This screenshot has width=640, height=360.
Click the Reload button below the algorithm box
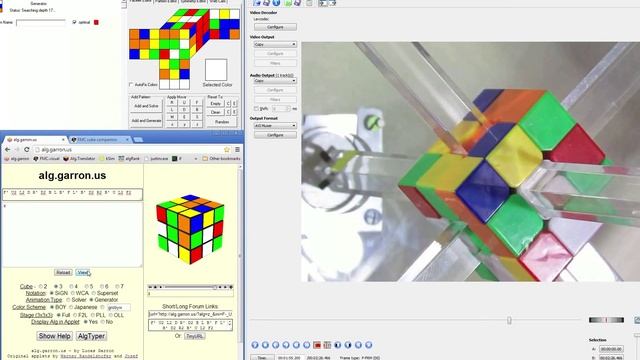(63, 272)
